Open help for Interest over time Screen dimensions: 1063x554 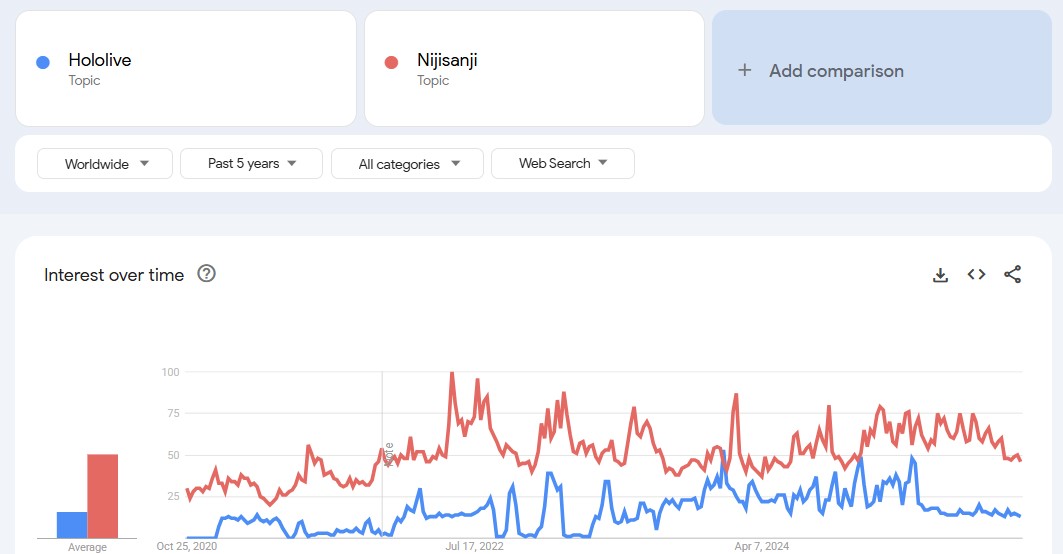coord(206,273)
